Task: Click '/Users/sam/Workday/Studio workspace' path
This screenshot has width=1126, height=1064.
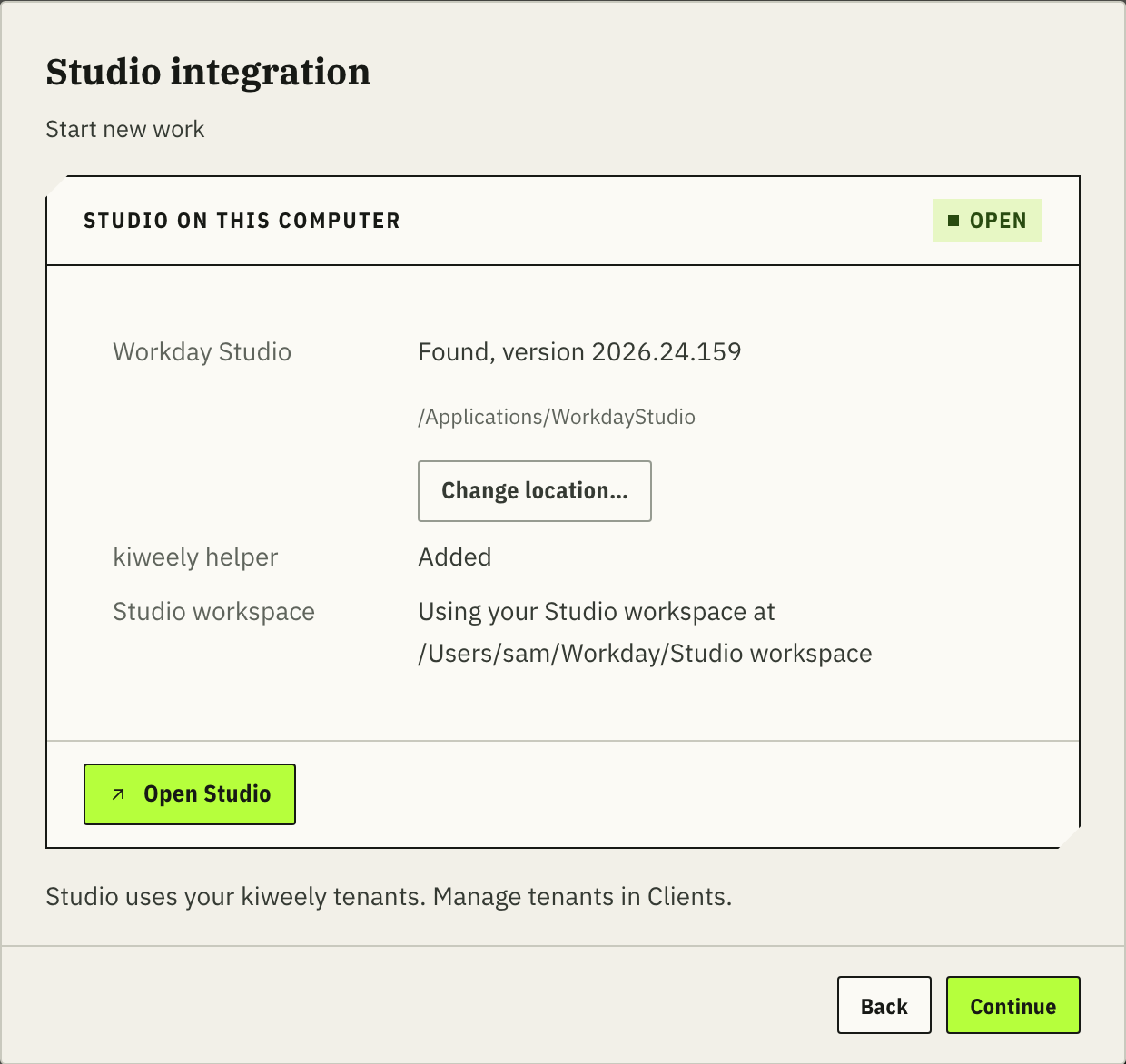Action: tap(645, 654)
